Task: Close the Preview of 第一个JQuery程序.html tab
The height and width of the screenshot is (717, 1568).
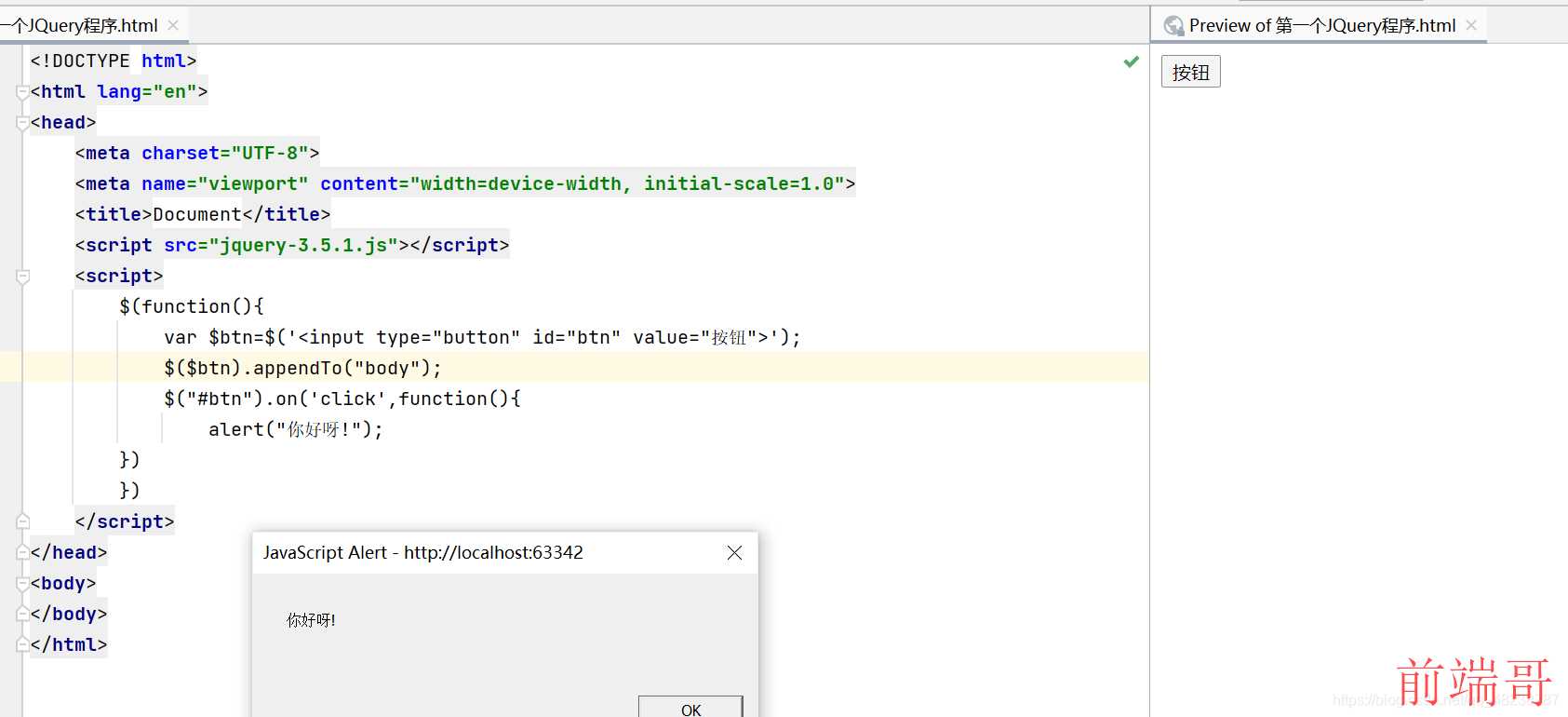Action: [1471, 25]
